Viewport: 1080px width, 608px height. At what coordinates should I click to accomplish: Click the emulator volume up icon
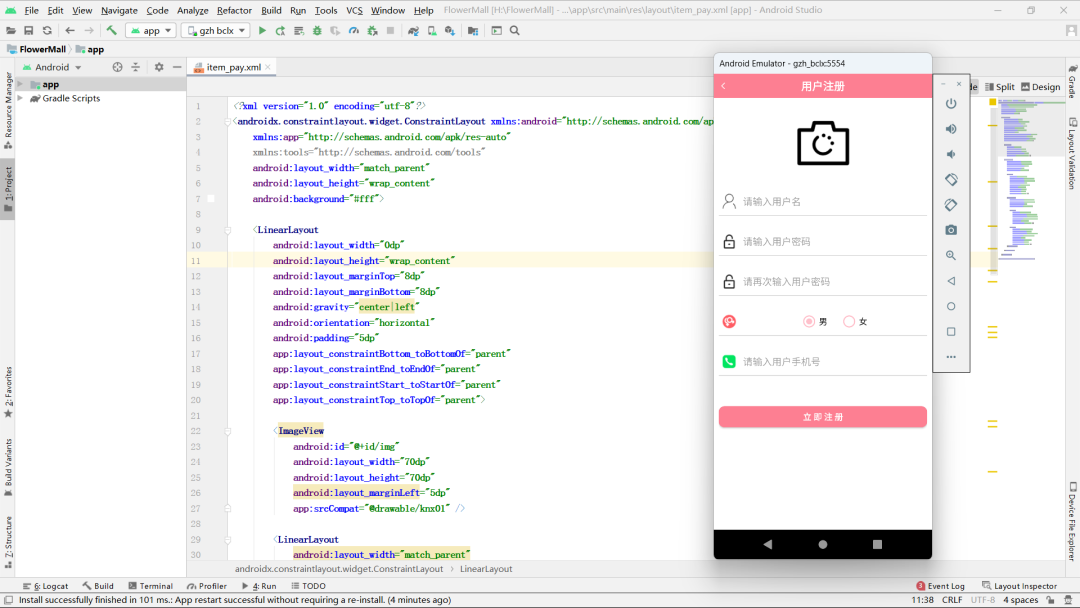(x=951, y=129)
